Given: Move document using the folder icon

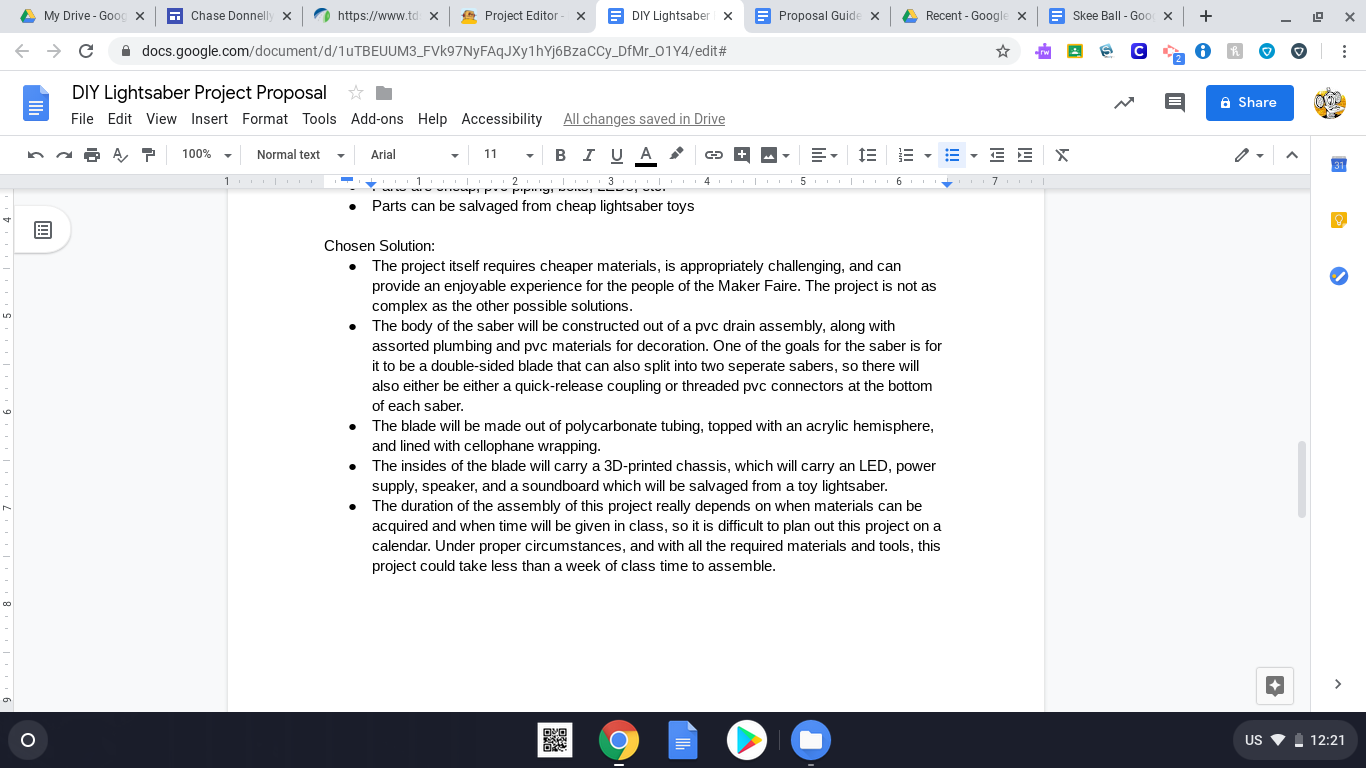Looking at the screenshot, I should point(384,93).
